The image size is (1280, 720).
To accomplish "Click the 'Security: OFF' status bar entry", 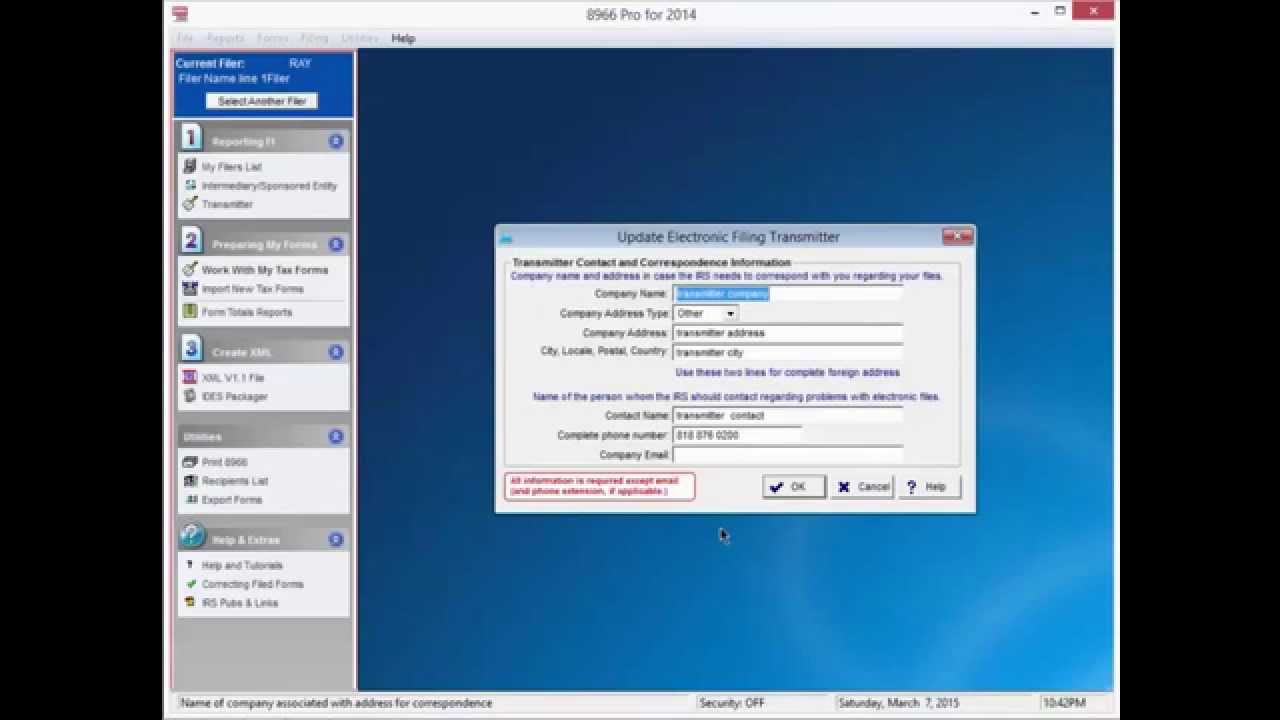I will click(x=732, y=703).
